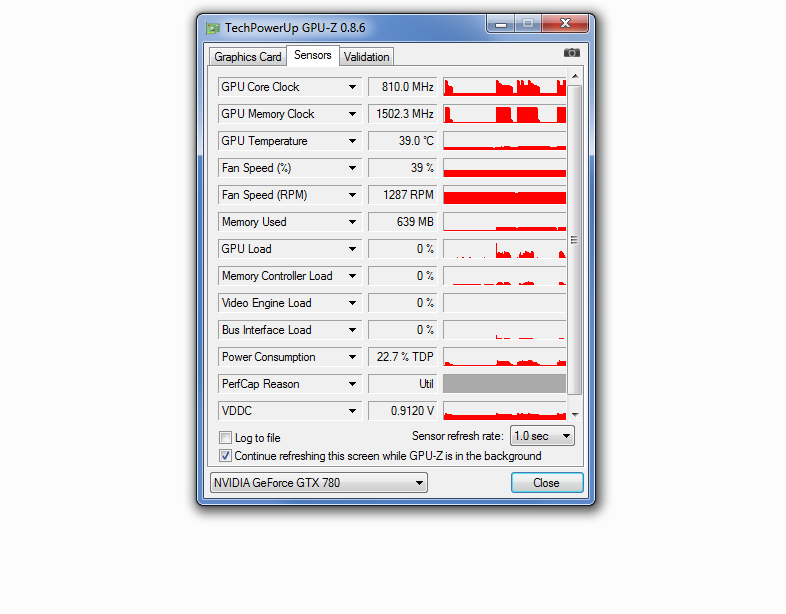The width and height of the screenshot is (786, 614).
Task: Close the GPU-Z window with X
Action: tap(565, 24)
